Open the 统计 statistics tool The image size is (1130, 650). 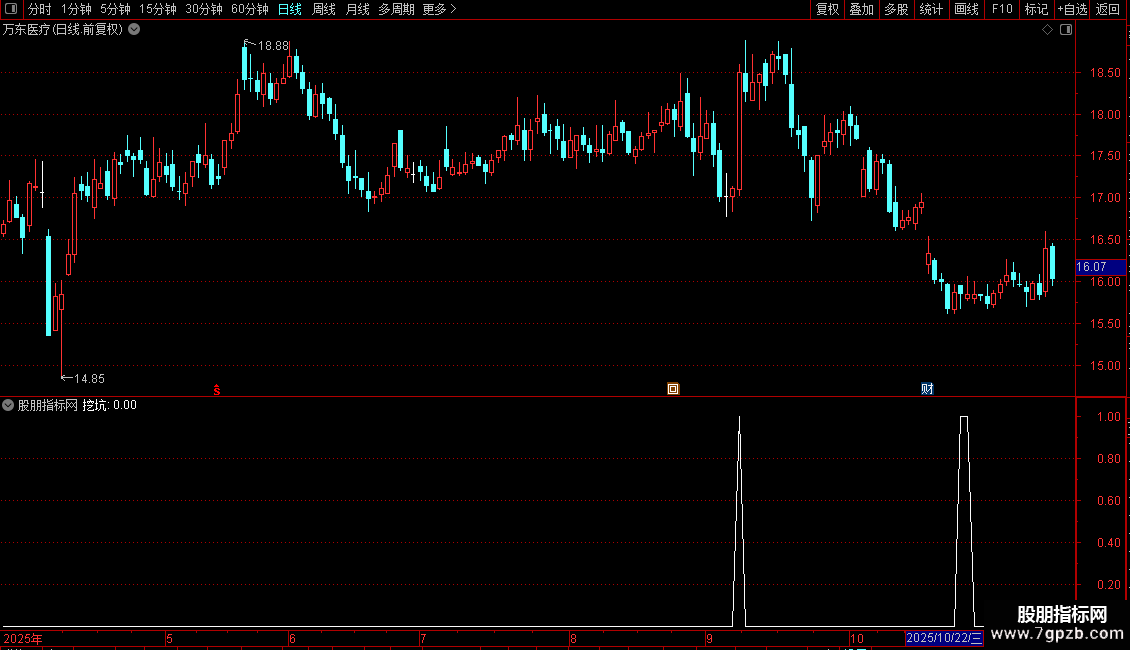point(931,9)
